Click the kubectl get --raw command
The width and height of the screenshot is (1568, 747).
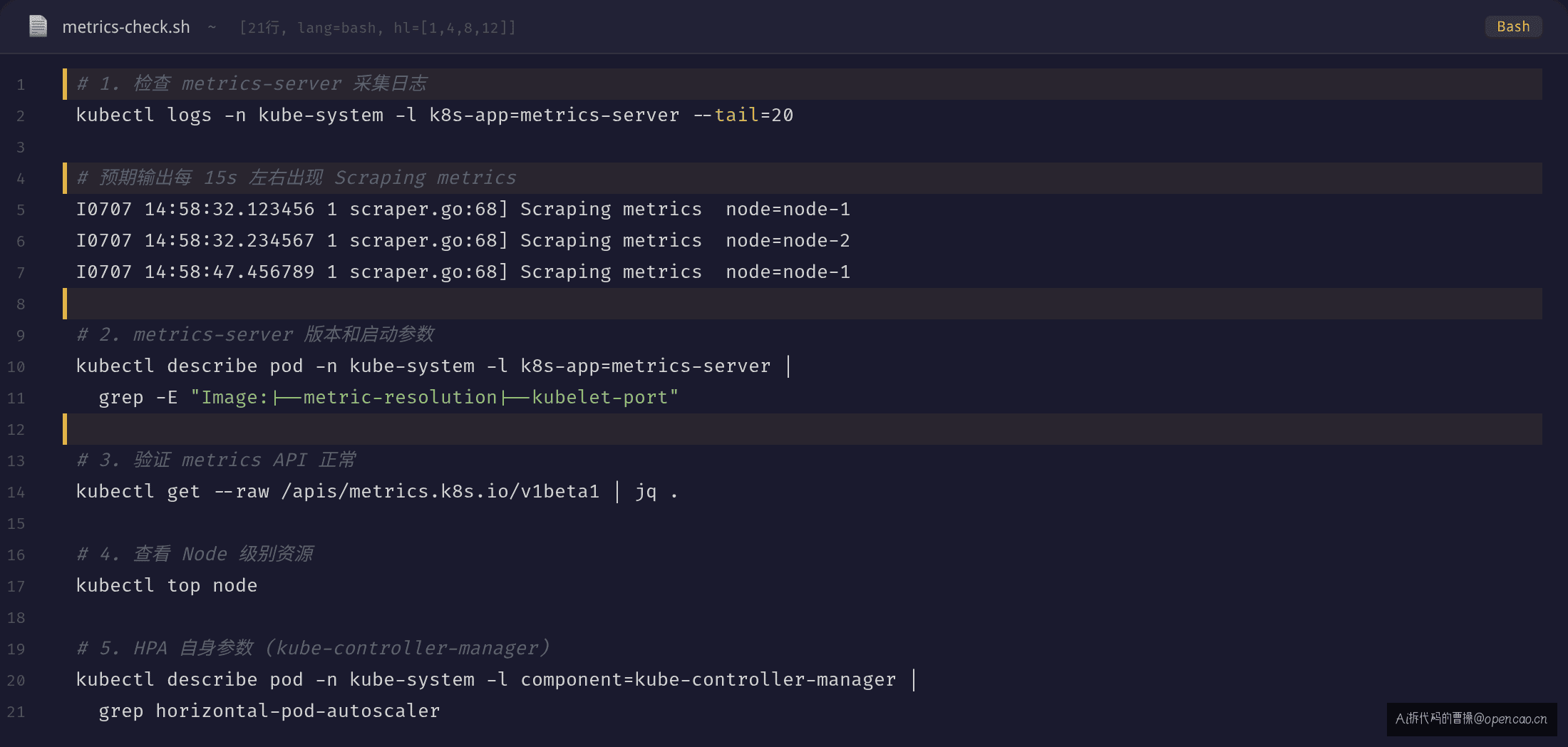[x=377, y=492]
